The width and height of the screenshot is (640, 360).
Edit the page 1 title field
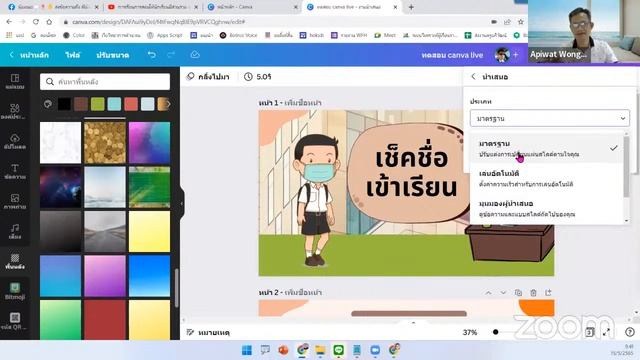[x=303, y=103]
